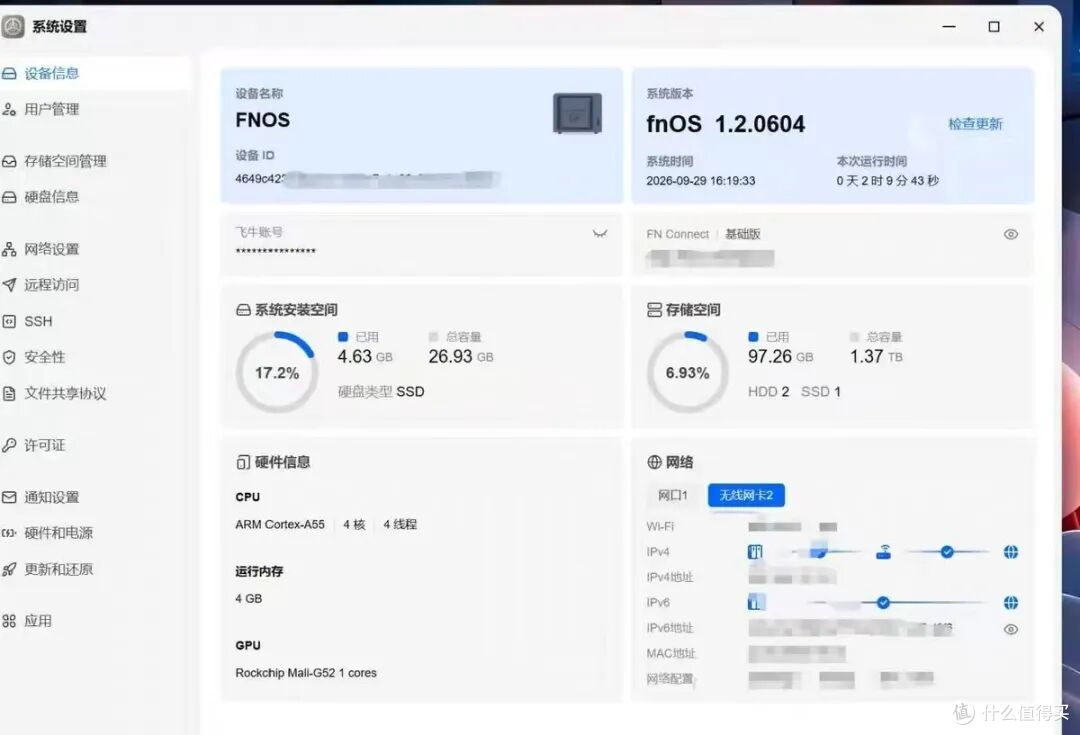The height and width of the screenshot is (735, 1080).
Task: Click the SSH terminal icon in sidebar
Action: tap(9, 321)
